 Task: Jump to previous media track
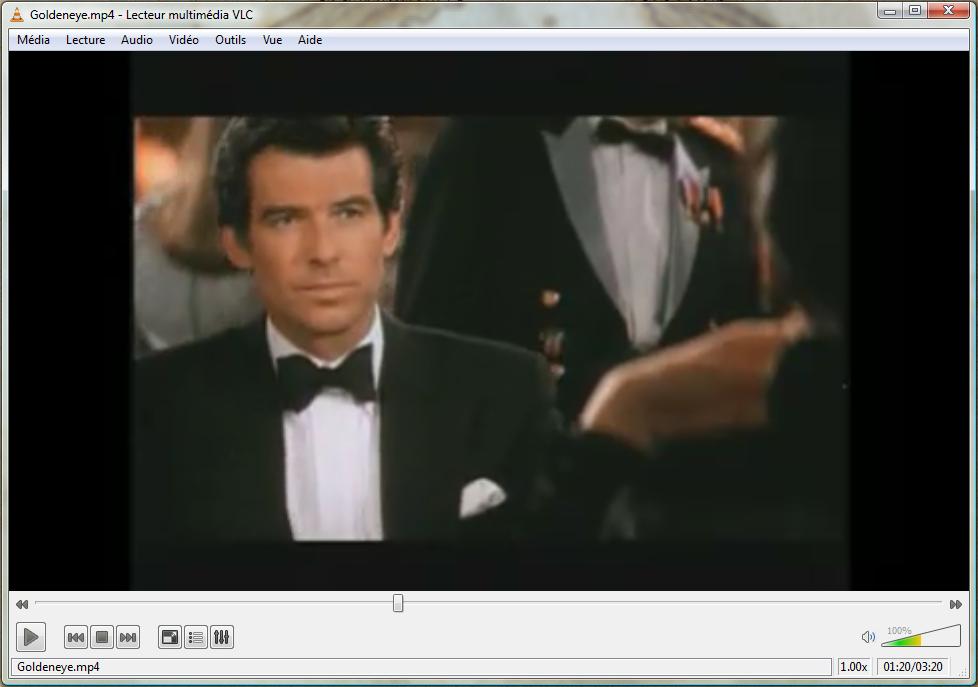tap(76, 638)
